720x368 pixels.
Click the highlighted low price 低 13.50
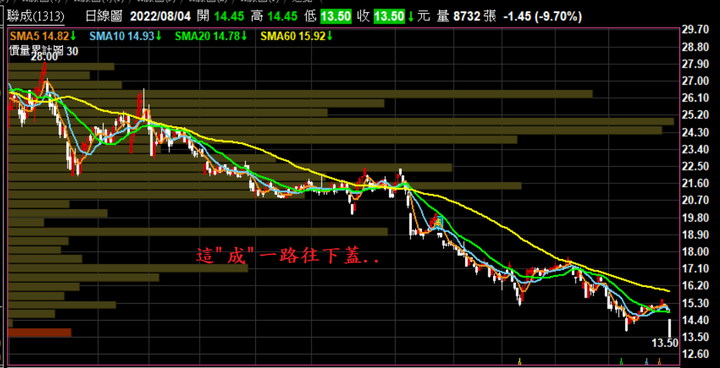tap(328, 17)
